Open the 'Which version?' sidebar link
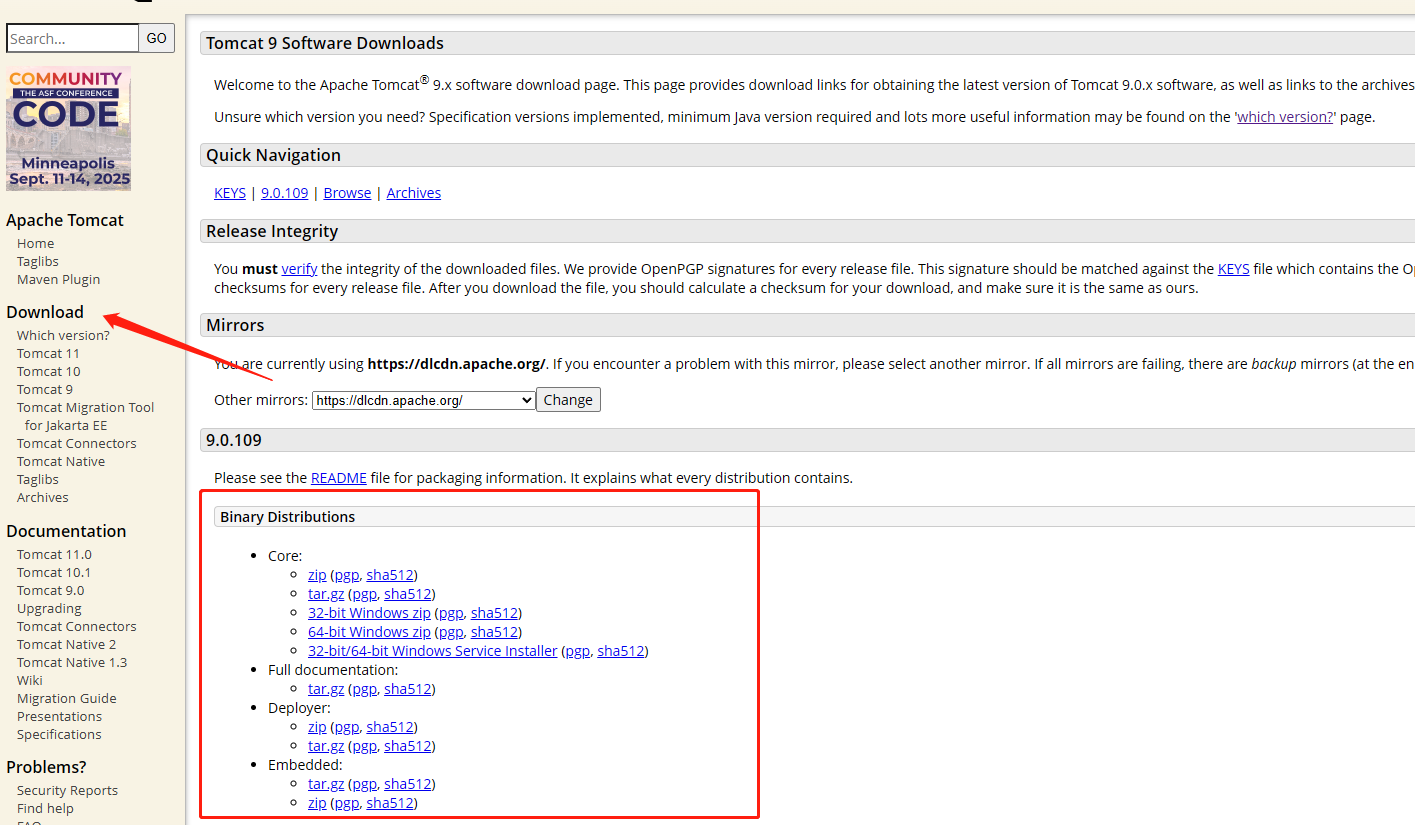1415x825 pixels. click(63, 335)
